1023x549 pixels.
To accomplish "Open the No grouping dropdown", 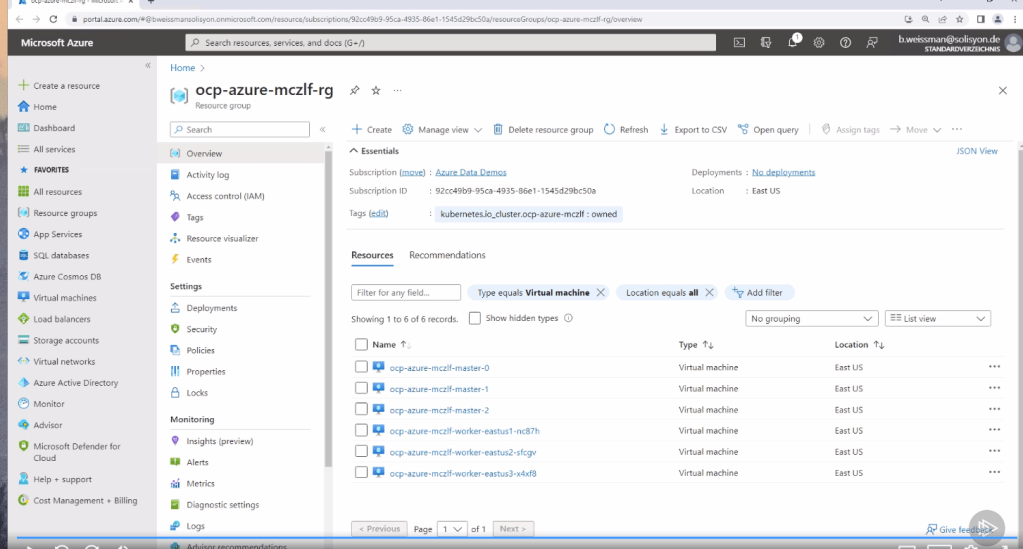I will click(x=812, y=319).
